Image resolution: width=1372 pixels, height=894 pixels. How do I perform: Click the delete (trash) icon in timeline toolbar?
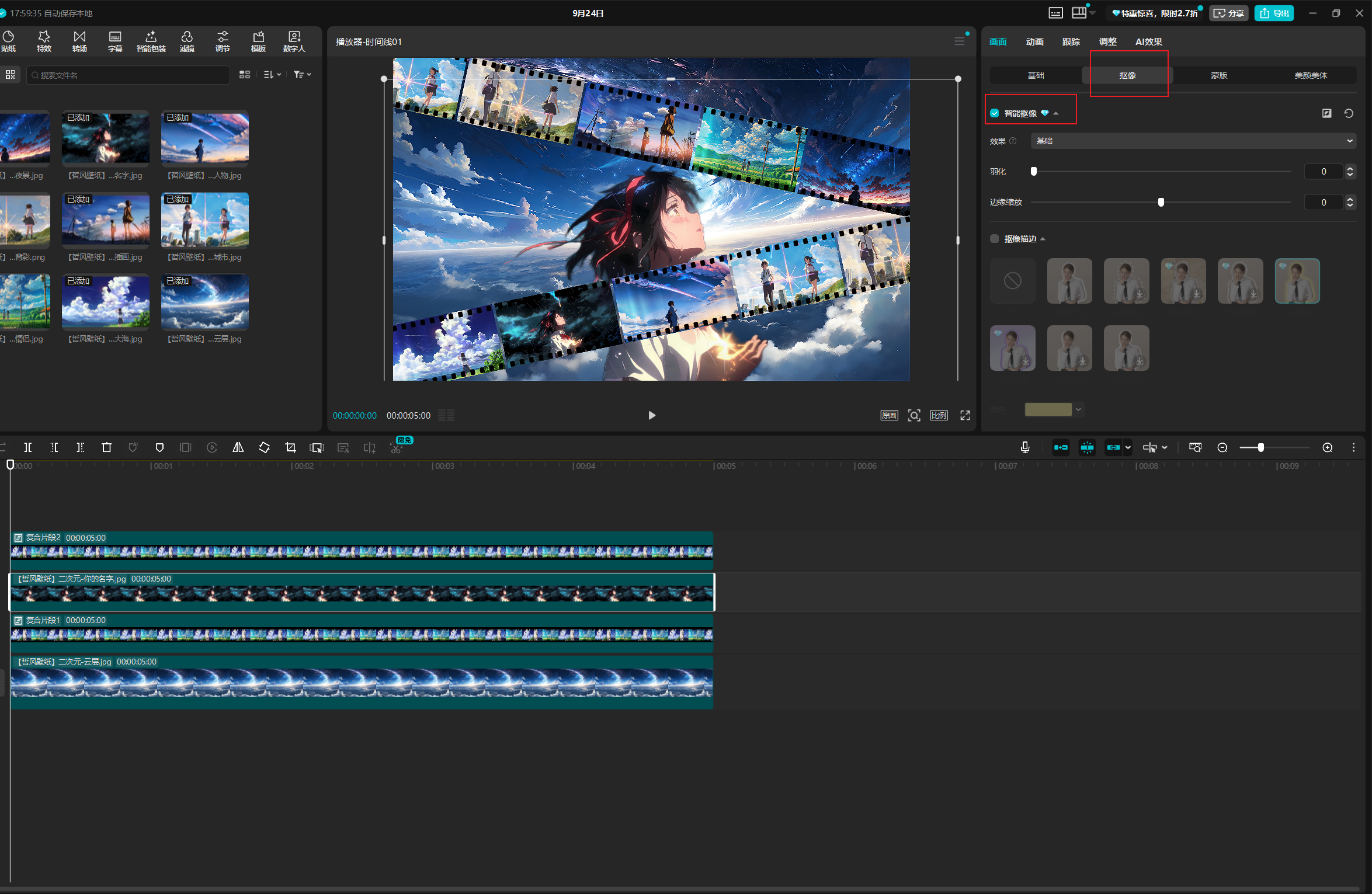tap(106, 447)
